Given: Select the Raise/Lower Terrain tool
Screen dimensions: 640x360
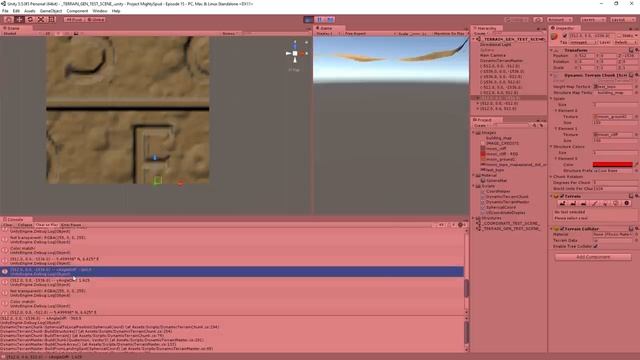Looking at the screenshot, I should click(563, 203).
